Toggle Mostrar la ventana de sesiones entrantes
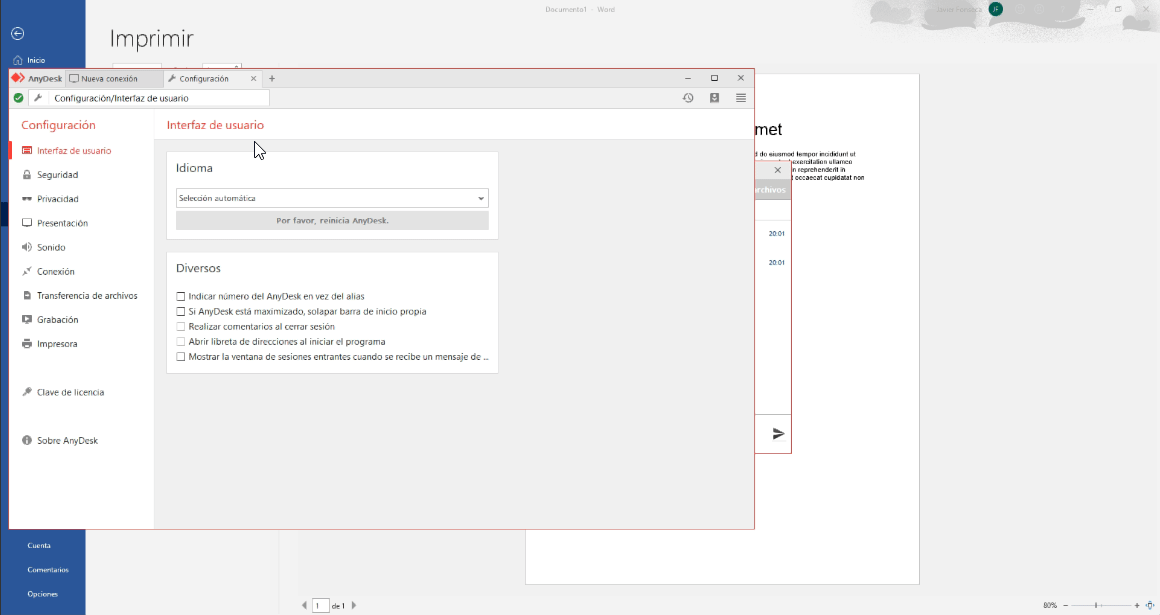1160x615 pixels. (x=181, y=357)
